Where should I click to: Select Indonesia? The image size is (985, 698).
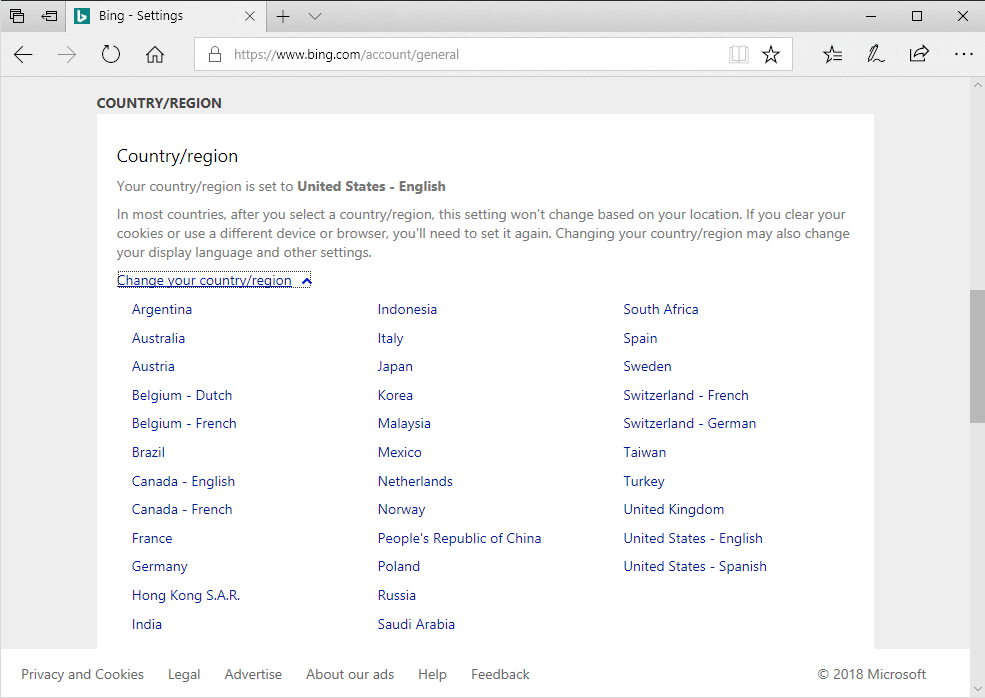point(407,309)
